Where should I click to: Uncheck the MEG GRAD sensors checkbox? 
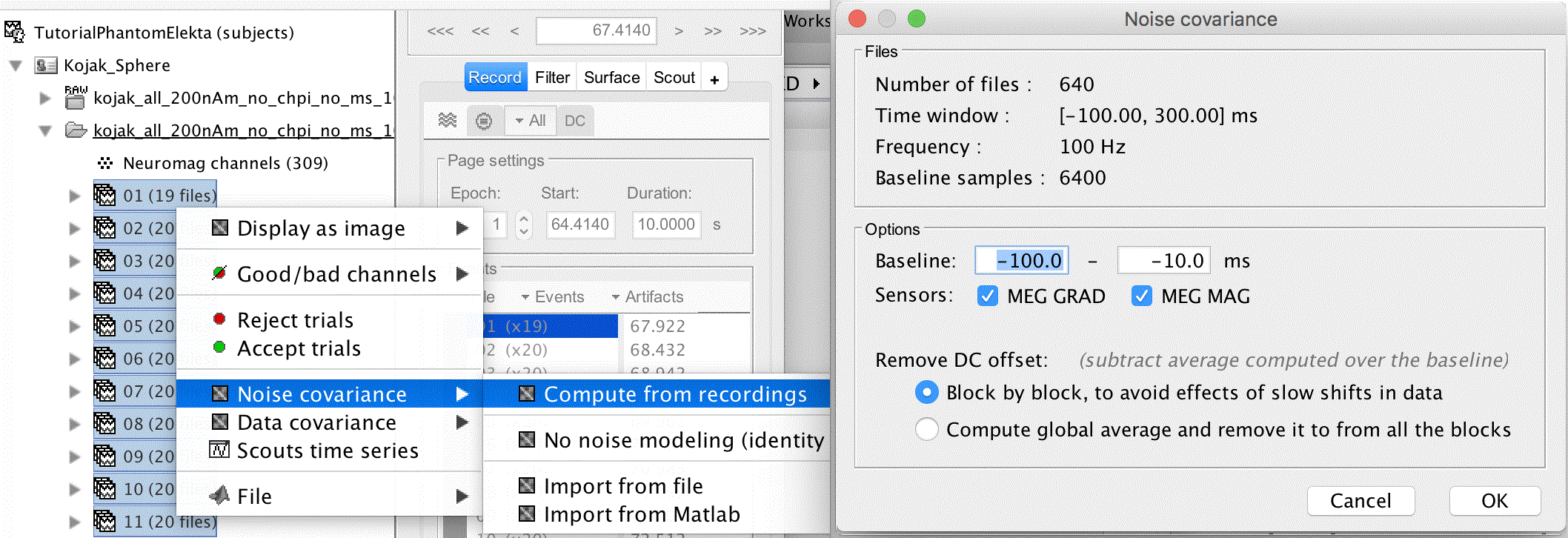[987, 296]
